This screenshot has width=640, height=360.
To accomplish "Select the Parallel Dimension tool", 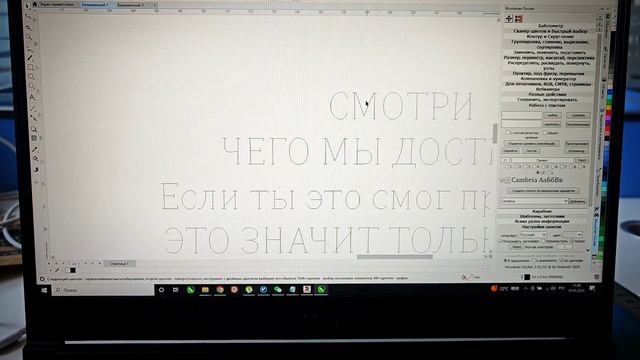I will (x=33, y=108).
